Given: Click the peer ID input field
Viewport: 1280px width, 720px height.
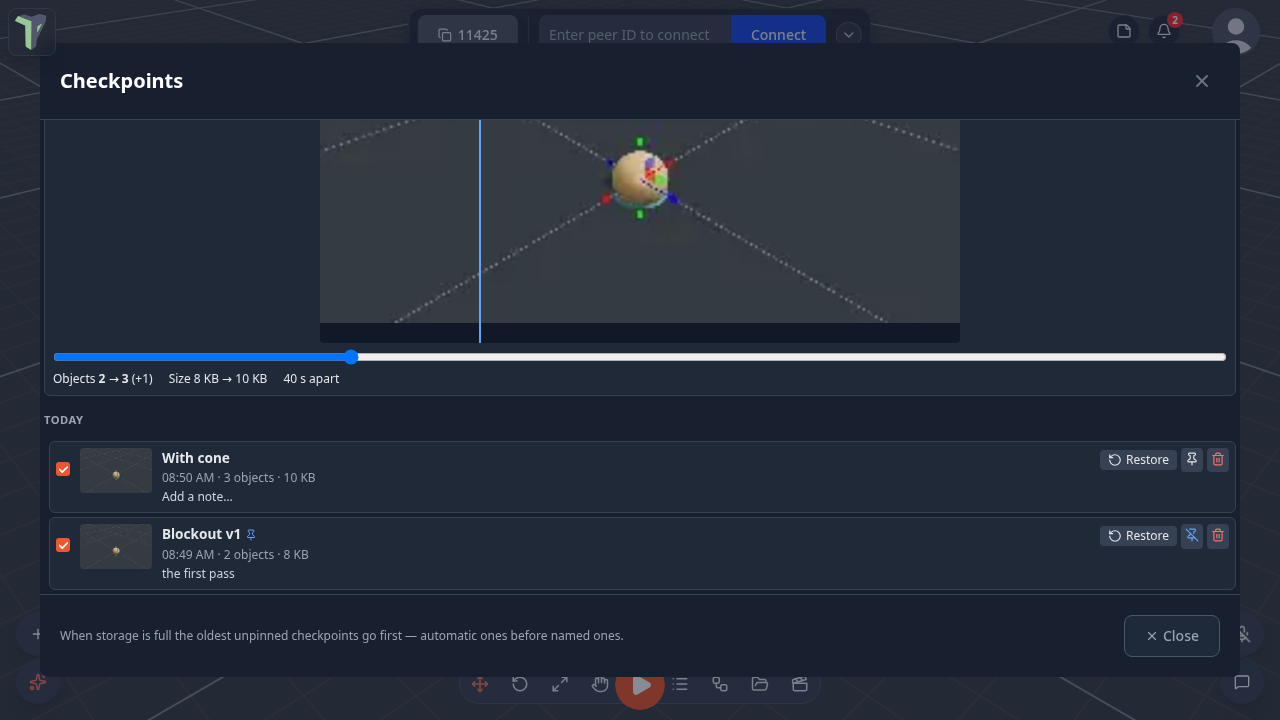Looking at the screenshot, I should [x=635, y=35].
